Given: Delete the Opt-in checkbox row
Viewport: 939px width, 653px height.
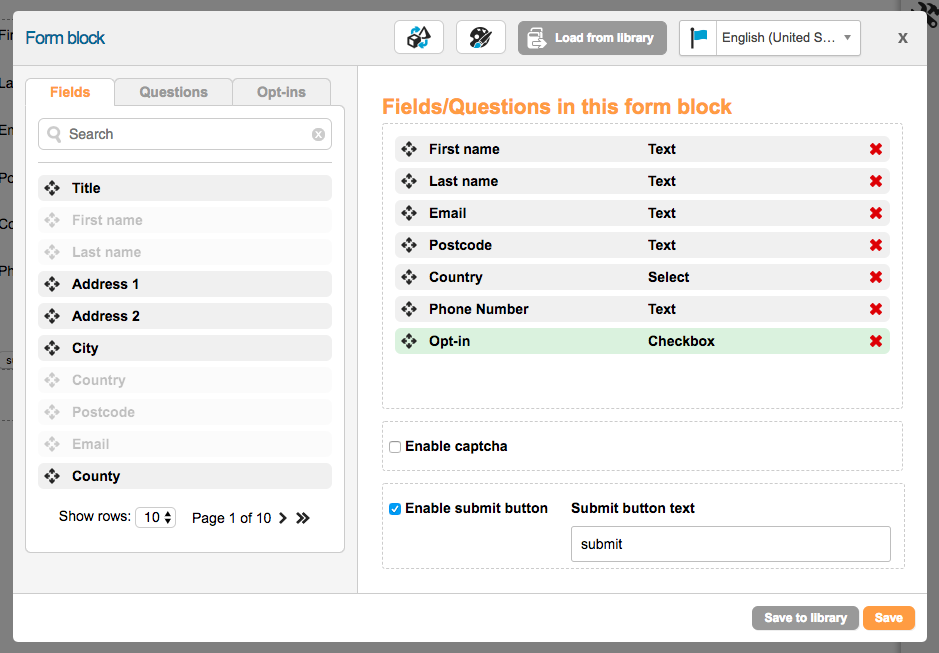Looking at the screenshot, I should point(876,341).
